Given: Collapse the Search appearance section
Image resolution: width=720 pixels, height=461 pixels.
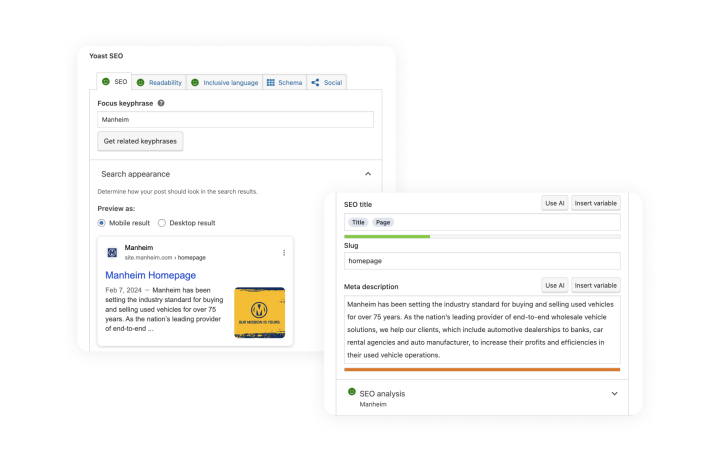Looking at the screenshot, I should coord(368,174).
